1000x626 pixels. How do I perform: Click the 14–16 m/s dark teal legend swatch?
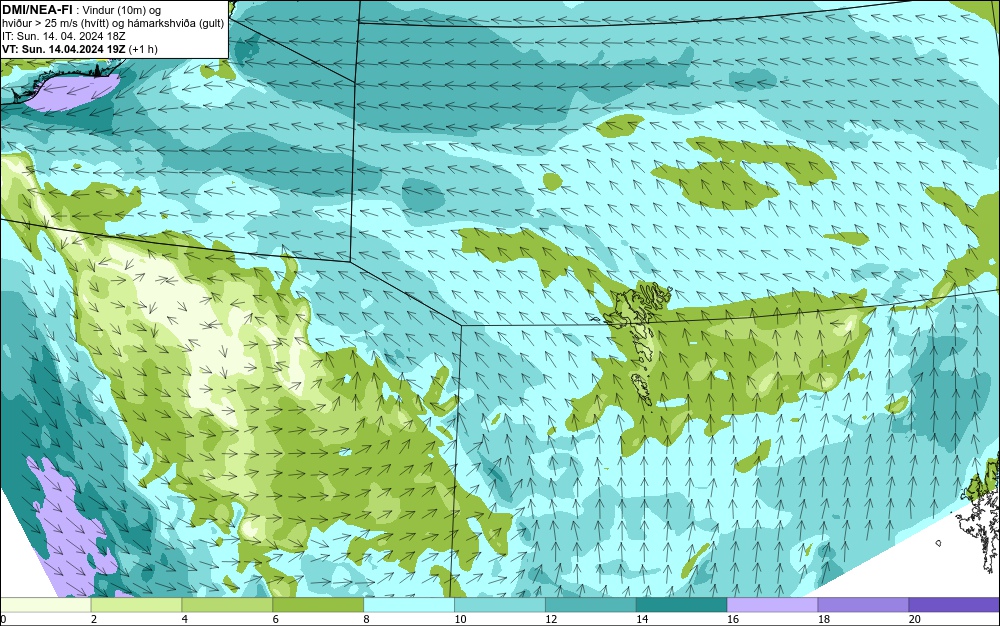(682, 605)
